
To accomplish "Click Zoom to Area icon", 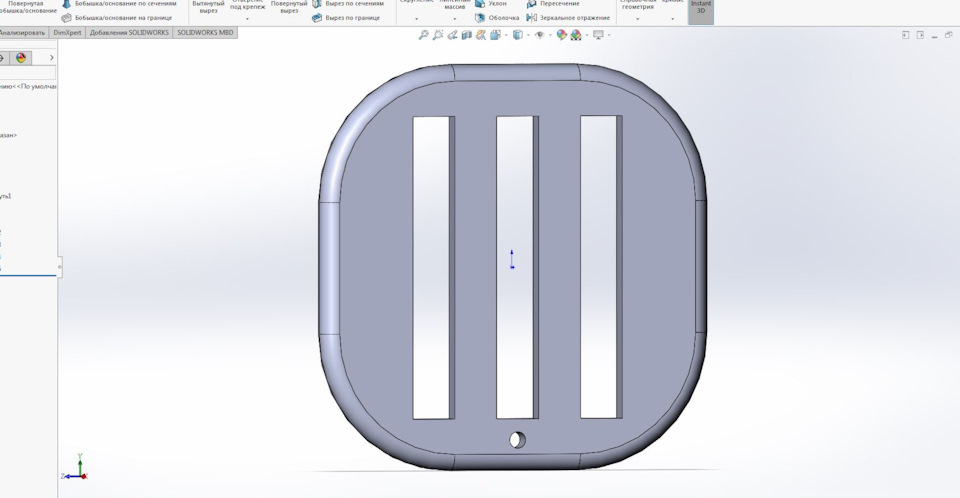I will [438, 36].
